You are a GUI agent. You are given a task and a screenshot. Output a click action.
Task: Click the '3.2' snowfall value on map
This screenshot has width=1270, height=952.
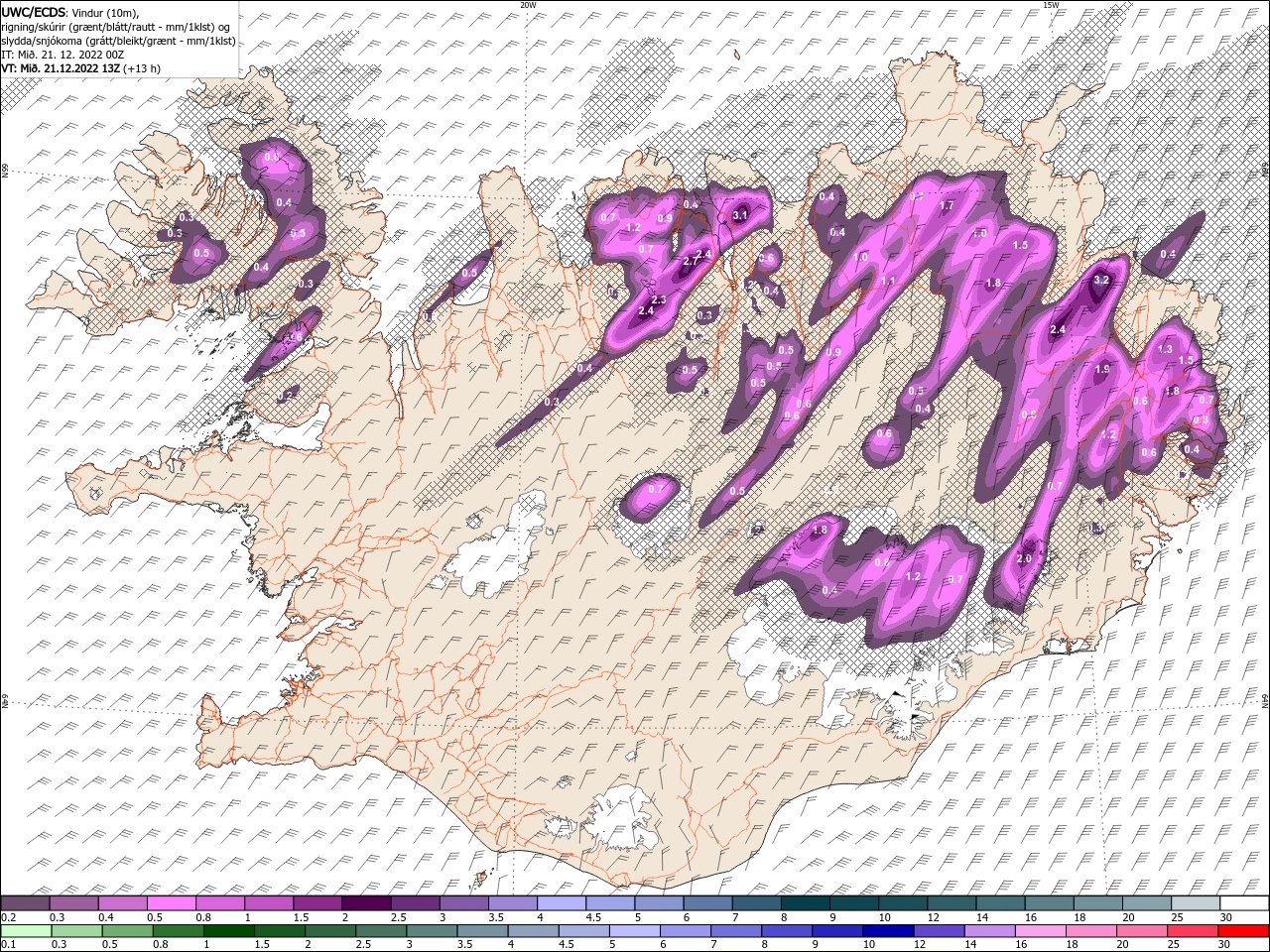[1100, 281]
